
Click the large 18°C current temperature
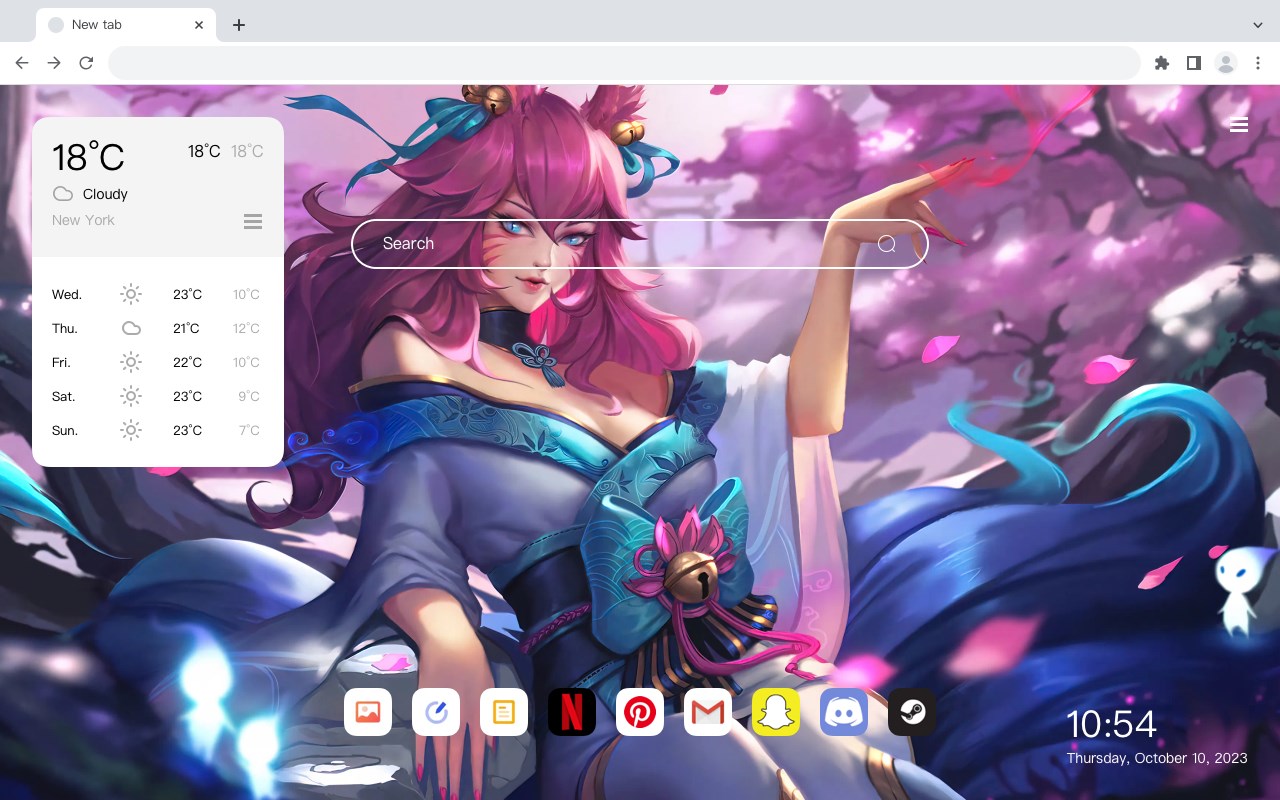click(88, 157)
